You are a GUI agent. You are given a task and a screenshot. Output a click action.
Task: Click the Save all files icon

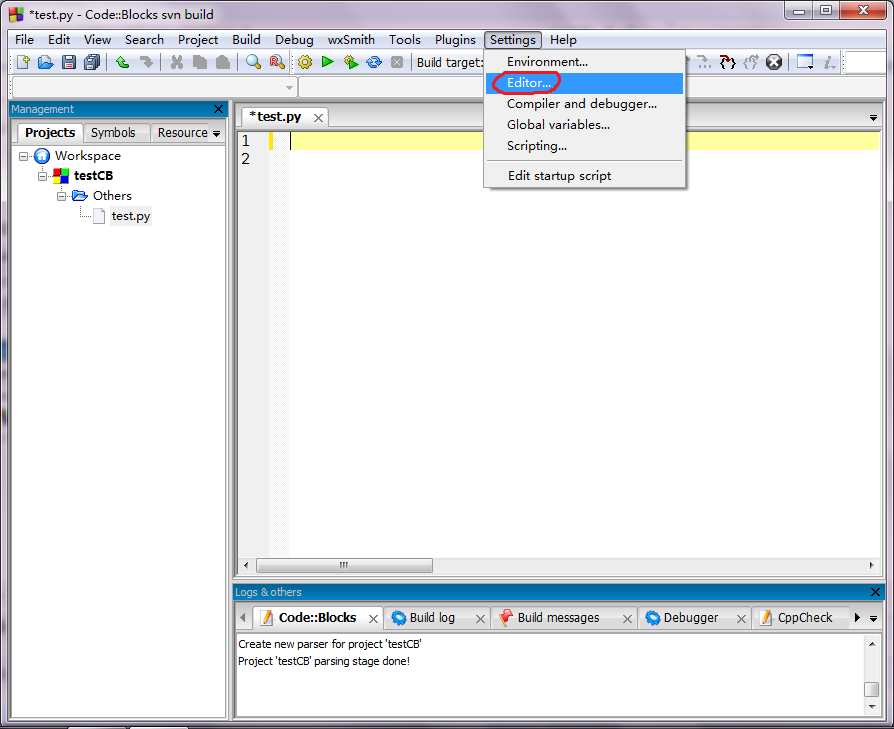pos(92,62)
